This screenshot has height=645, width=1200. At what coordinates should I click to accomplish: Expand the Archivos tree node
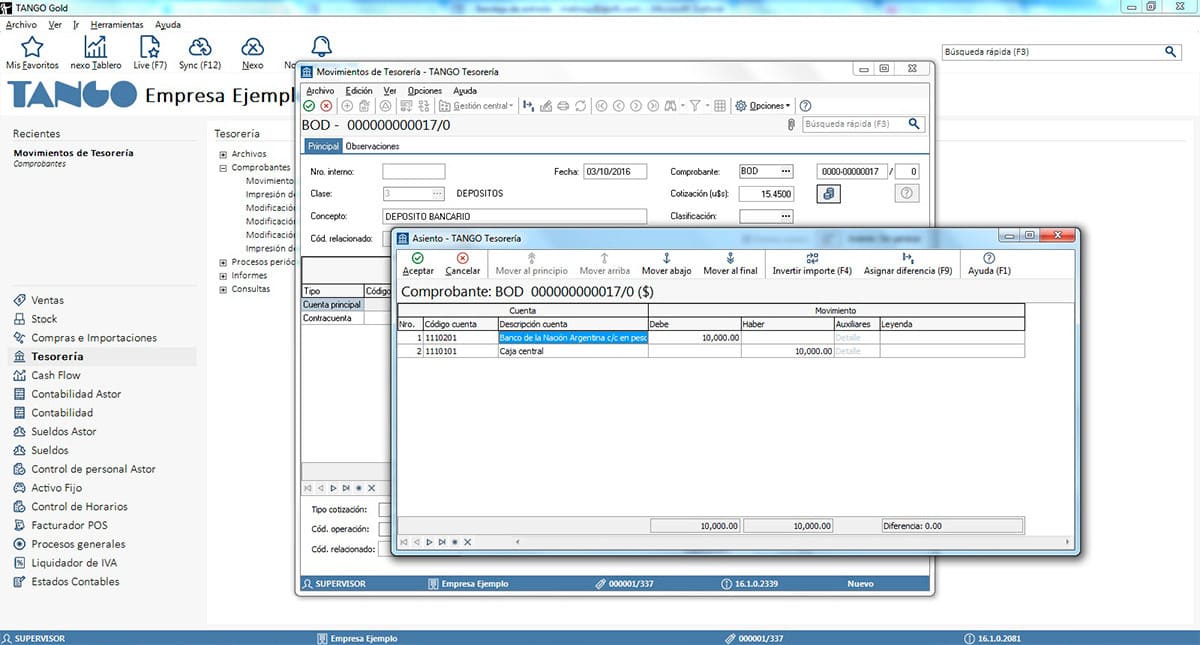pyautogui.click(x=223, y=154)
